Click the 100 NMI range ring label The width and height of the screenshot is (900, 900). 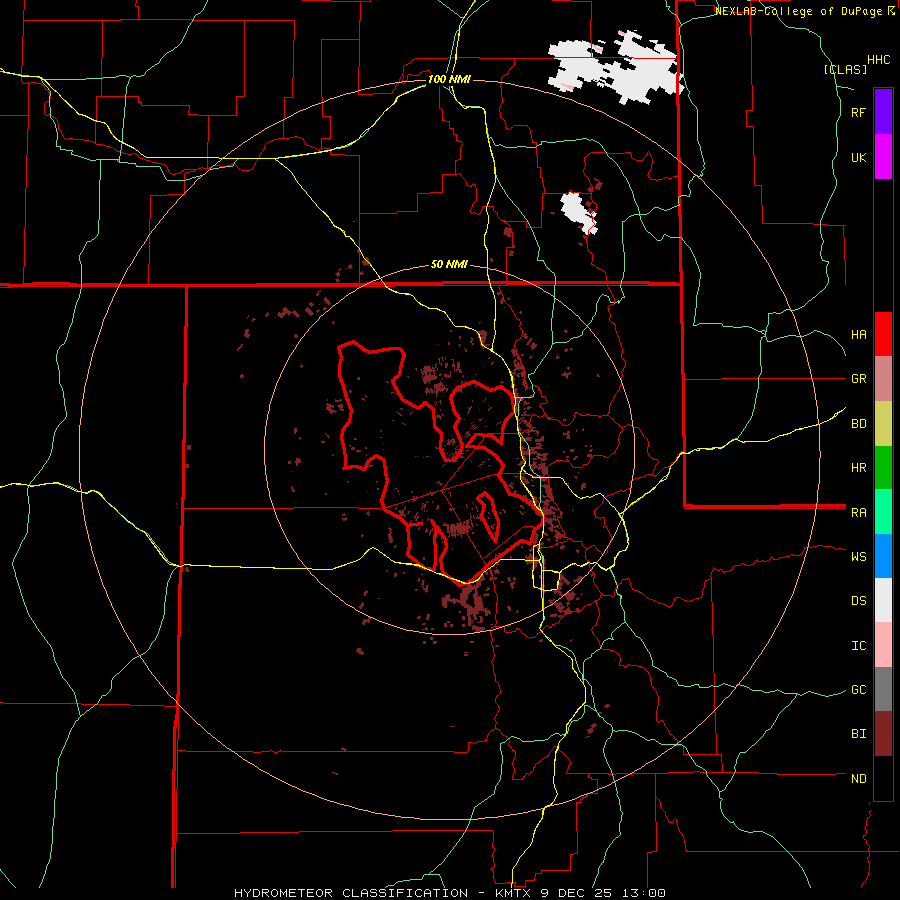(x=449, y=79)
